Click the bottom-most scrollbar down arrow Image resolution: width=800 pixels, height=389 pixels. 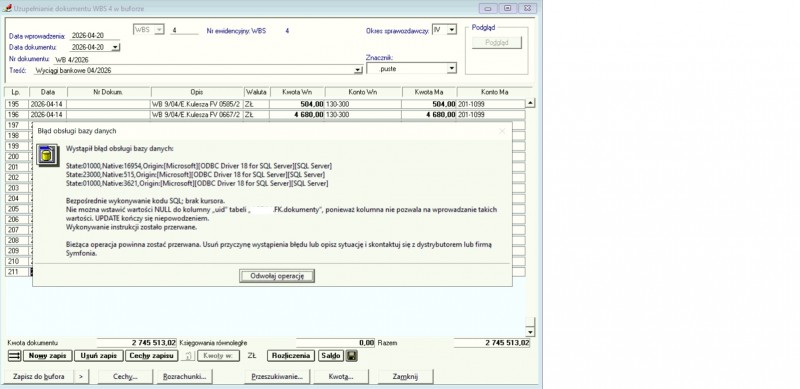531,333
